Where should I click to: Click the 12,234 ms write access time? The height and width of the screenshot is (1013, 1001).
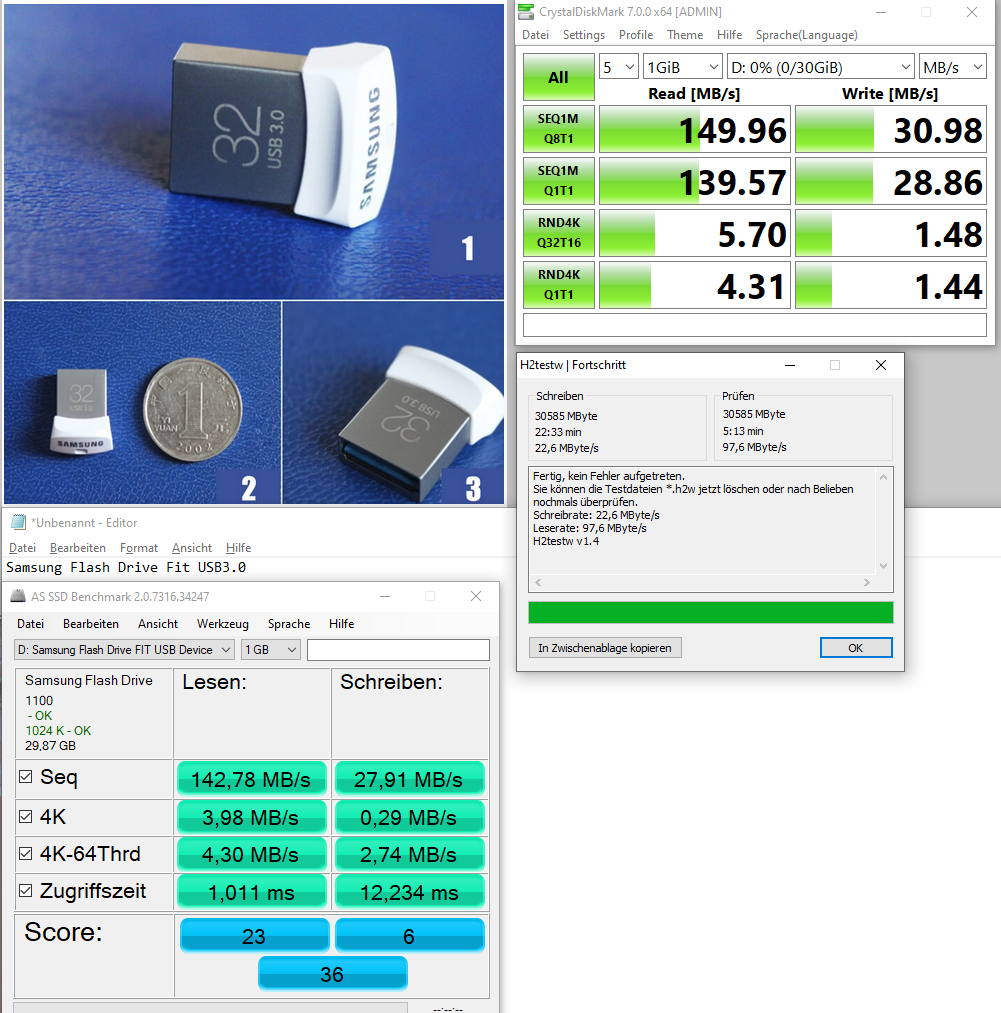point(408,892)
